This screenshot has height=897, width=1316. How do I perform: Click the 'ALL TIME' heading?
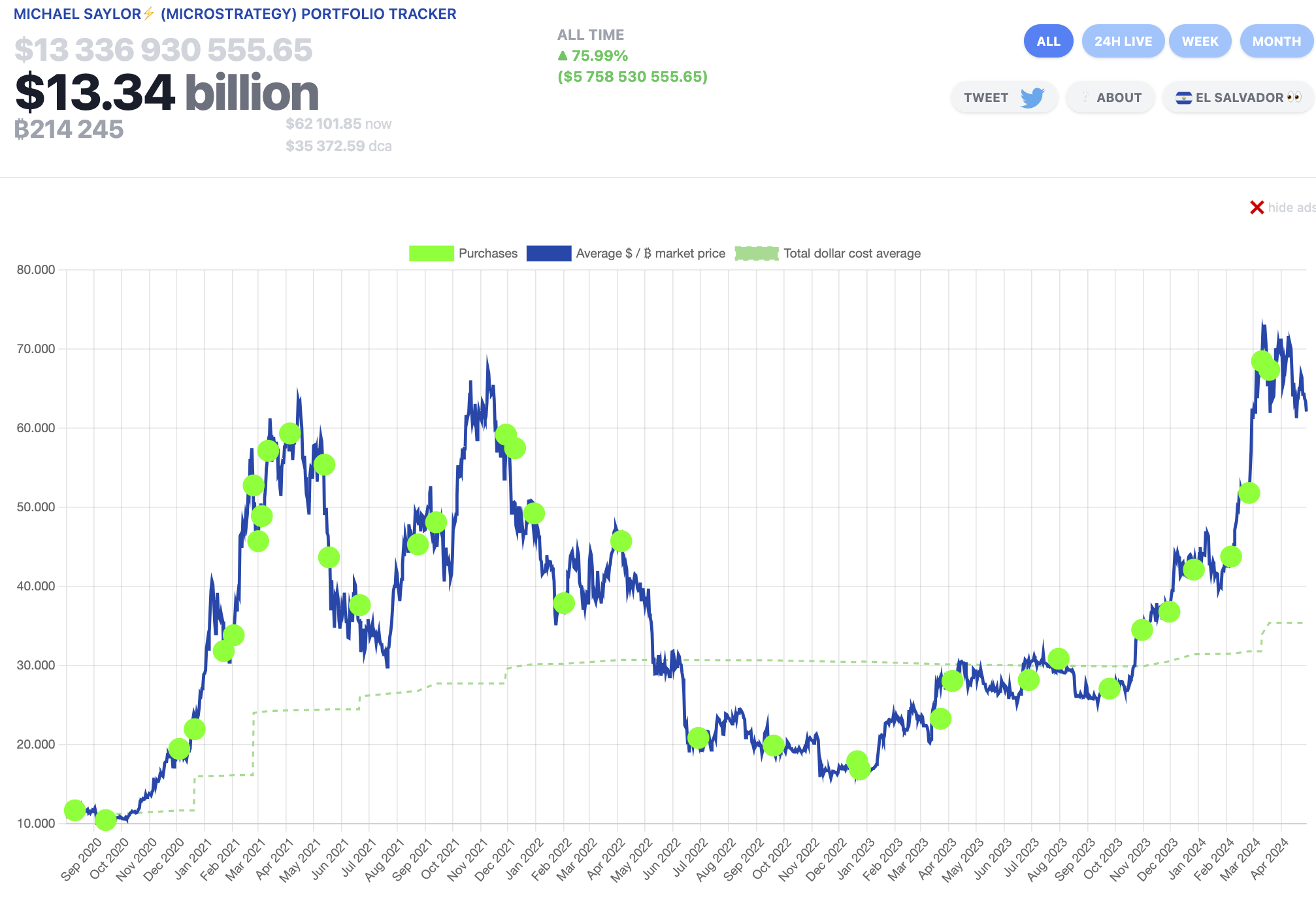point(591,35)
